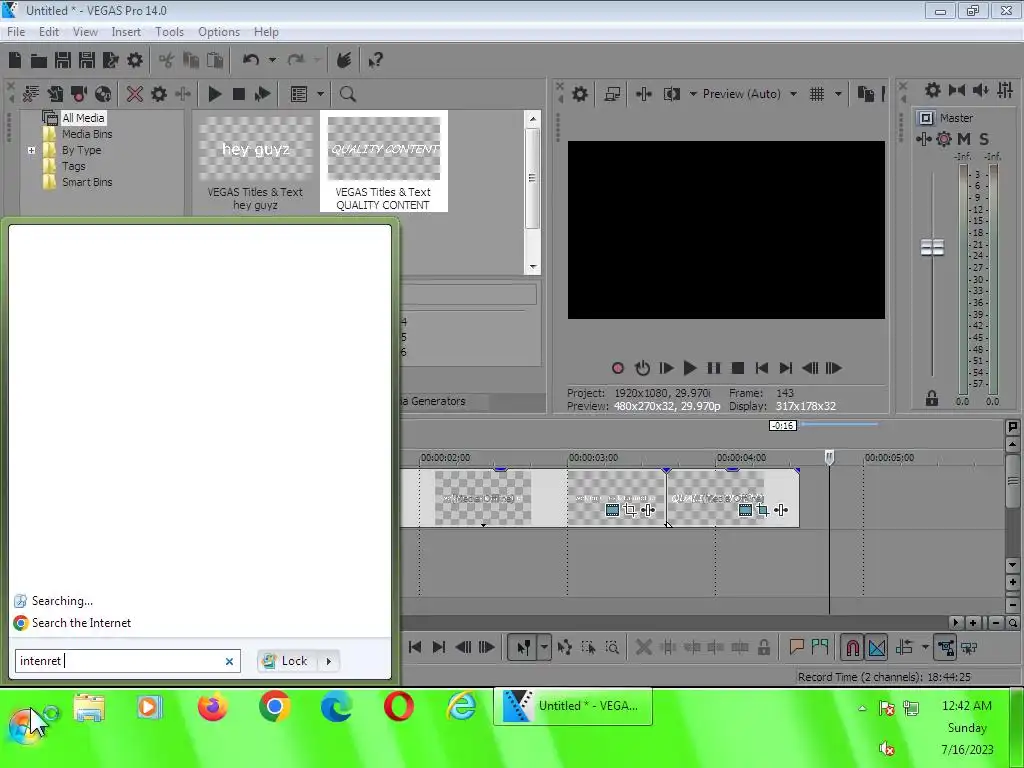Open the preview overlays grid dropdown

pyautogui.click(x=838, y=94)
